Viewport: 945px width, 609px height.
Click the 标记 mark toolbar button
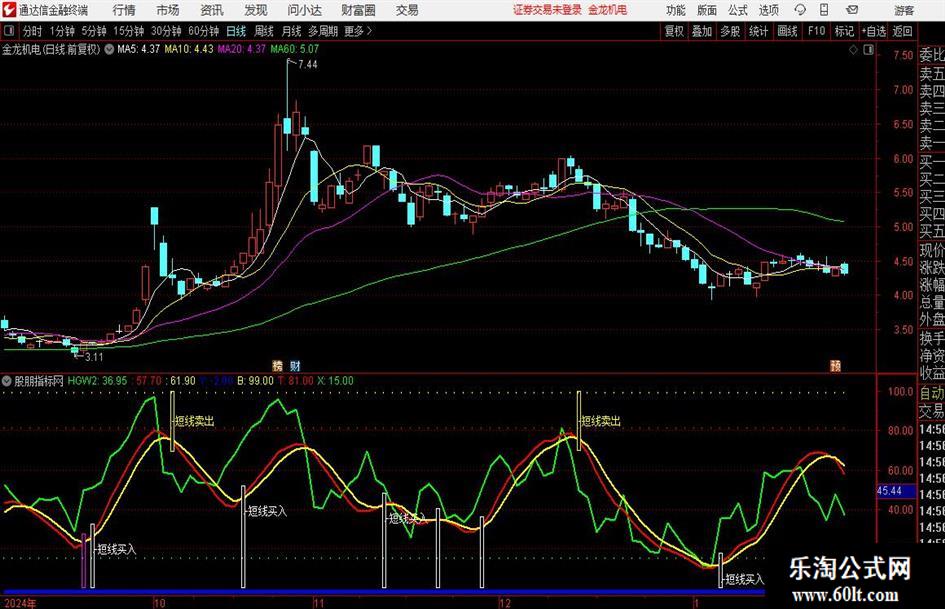pos(844,31)
